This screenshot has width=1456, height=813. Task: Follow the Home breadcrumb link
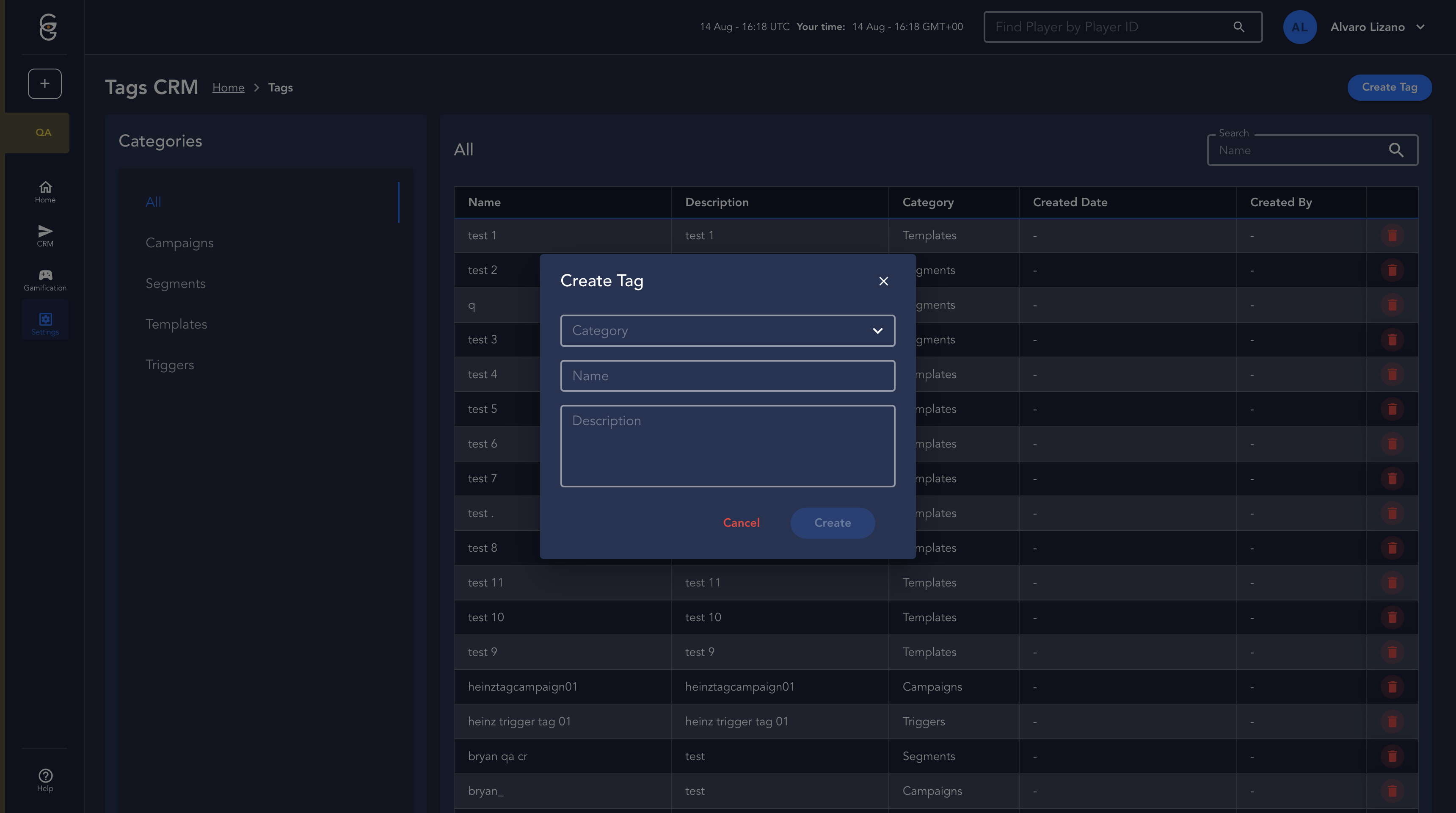(229, 88)
